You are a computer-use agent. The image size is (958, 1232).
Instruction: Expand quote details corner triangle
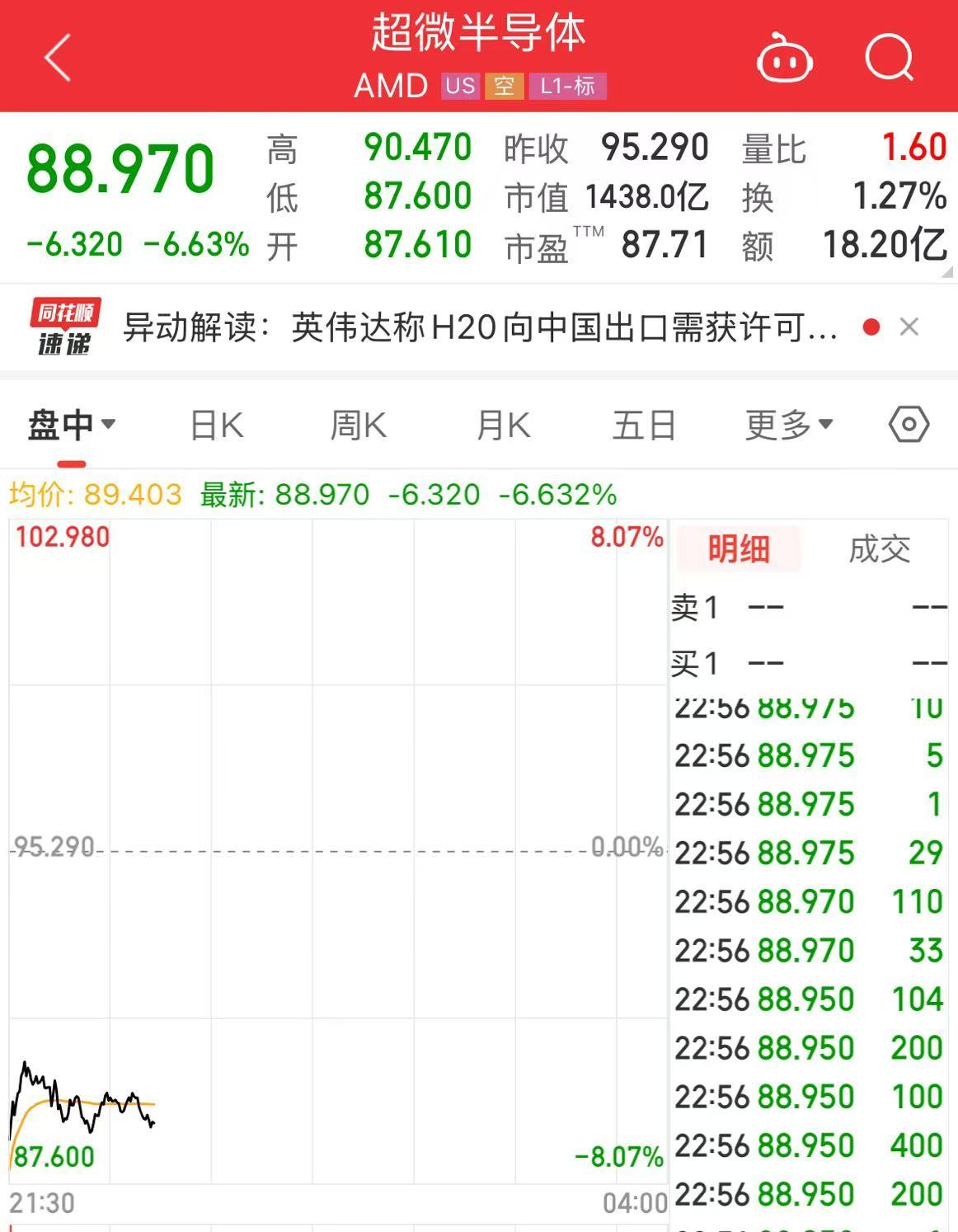tap(948, 271)
